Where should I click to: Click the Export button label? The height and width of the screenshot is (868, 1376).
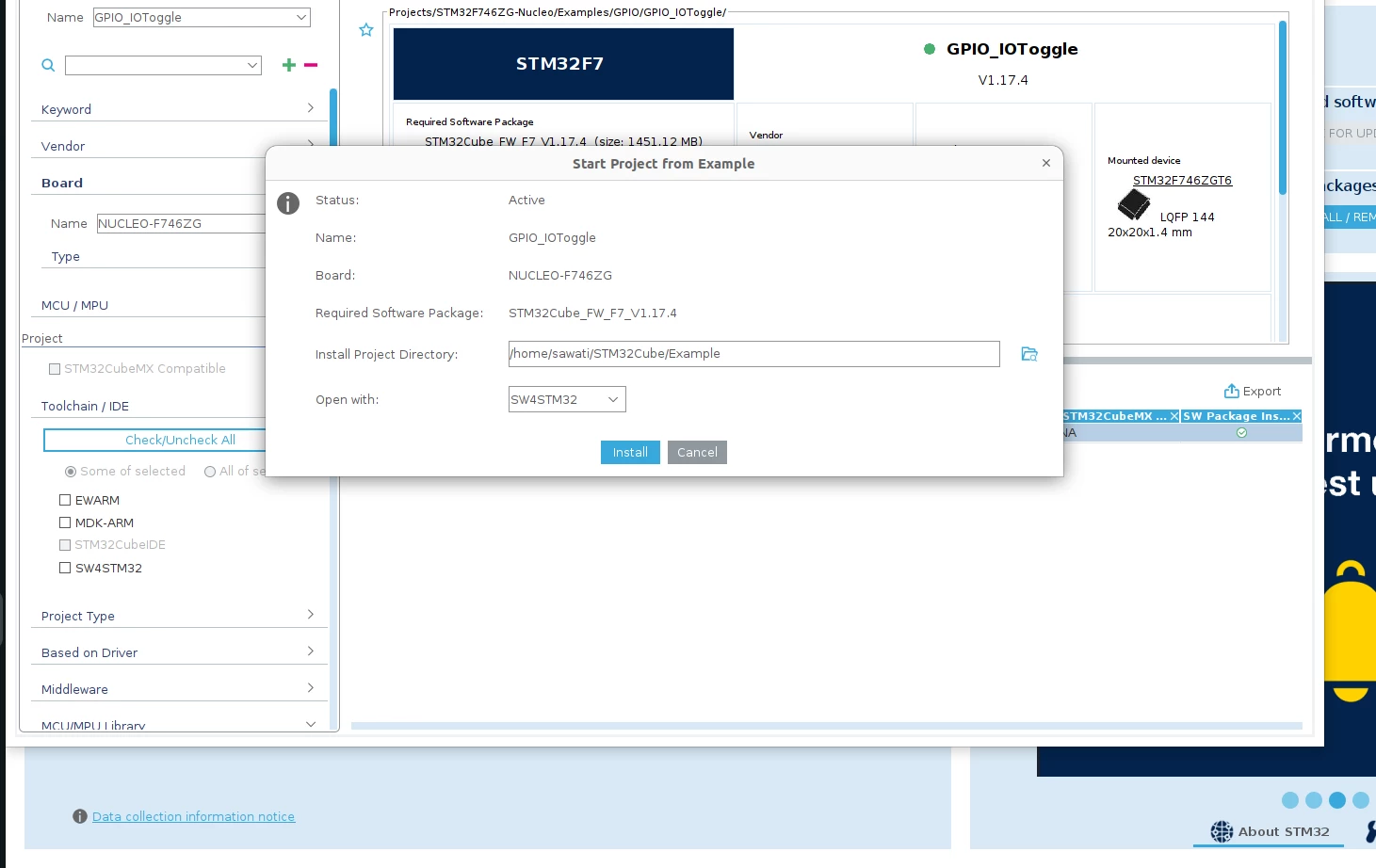[x=1262, y=391]
